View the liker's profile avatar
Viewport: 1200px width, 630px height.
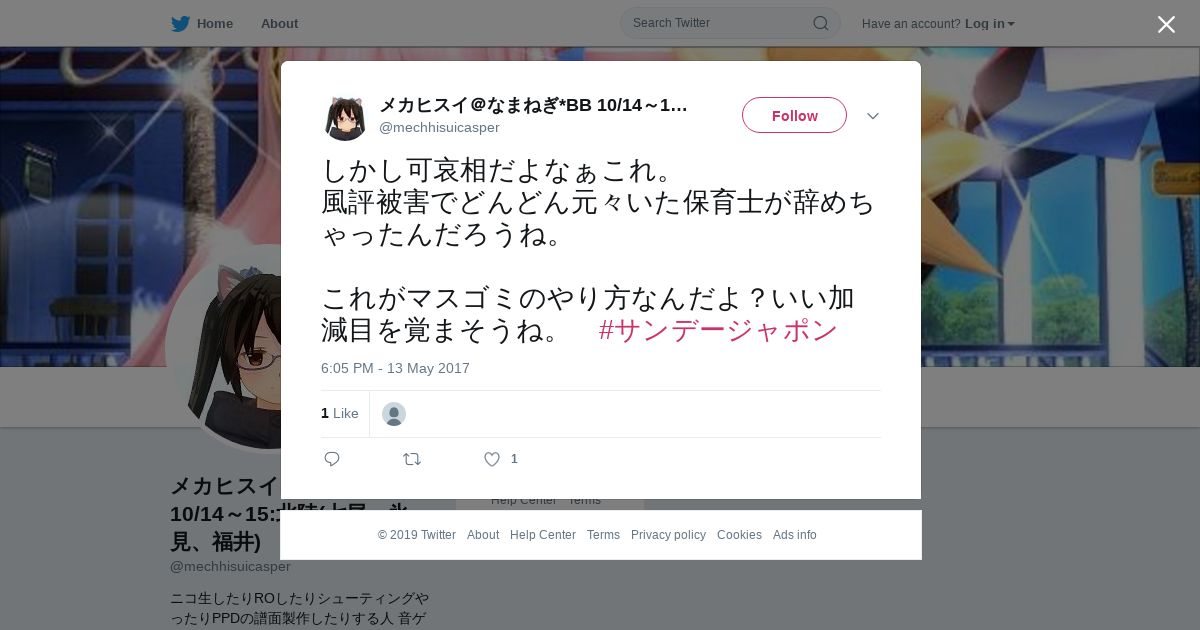click(x=394, y=414)
